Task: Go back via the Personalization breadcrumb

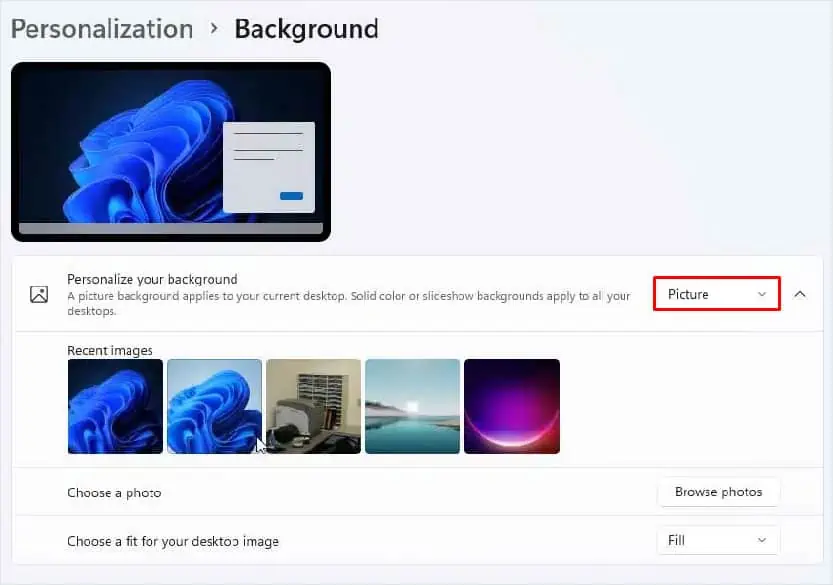Action: (100, 29)
